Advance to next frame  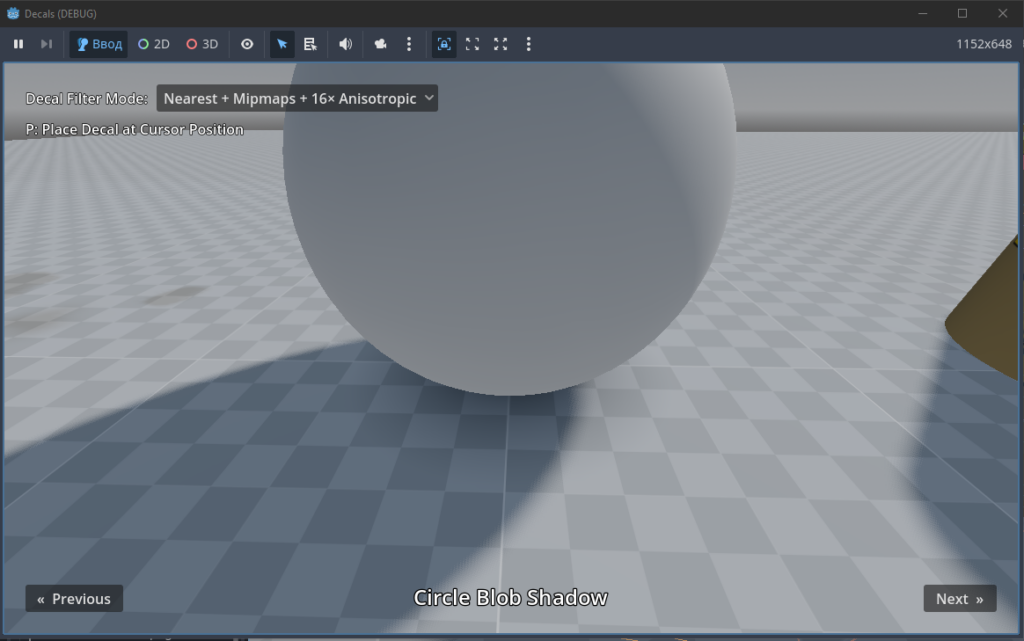pos(46,44)
